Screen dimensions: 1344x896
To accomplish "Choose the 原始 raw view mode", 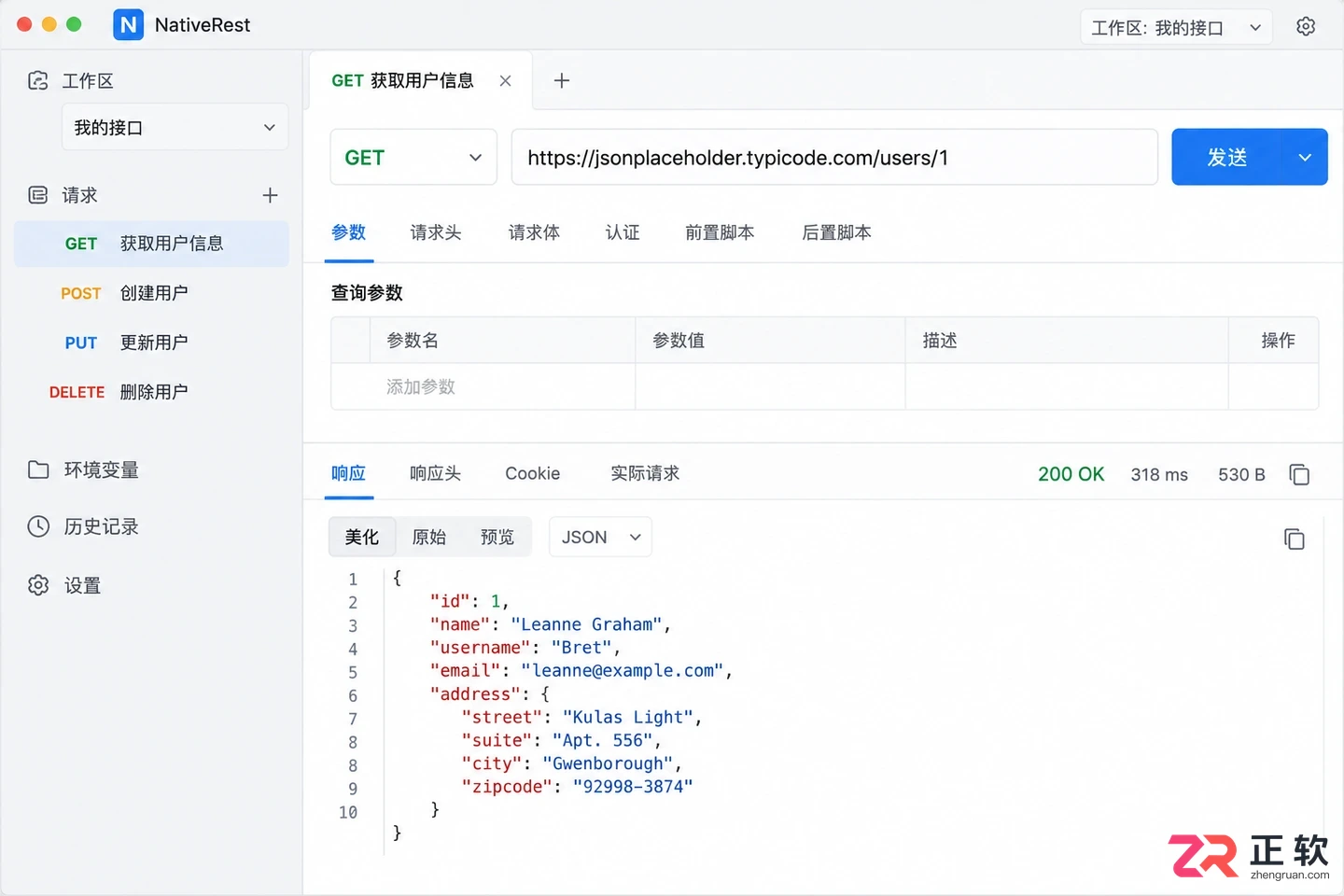I will [x=429, y=537].
